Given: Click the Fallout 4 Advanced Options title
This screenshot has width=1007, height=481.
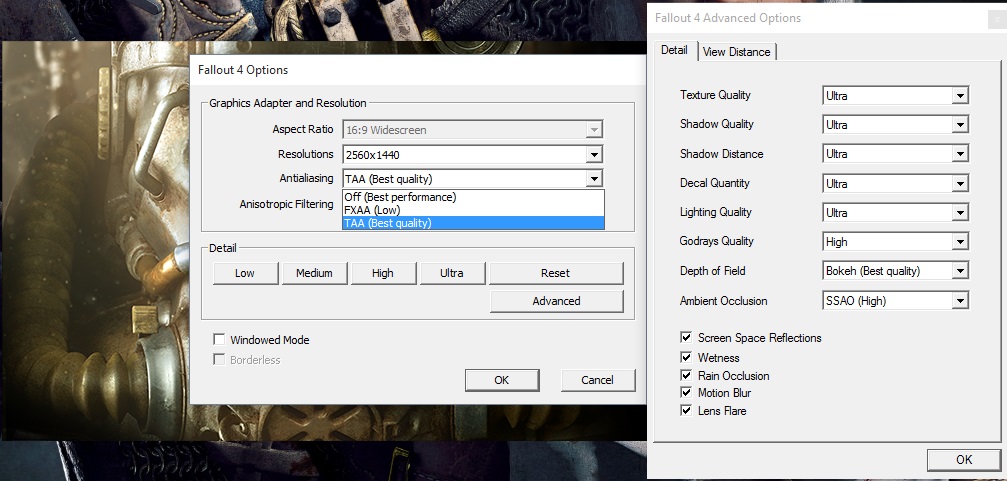Looking at the screenshot, I should (x=728, y=18).
